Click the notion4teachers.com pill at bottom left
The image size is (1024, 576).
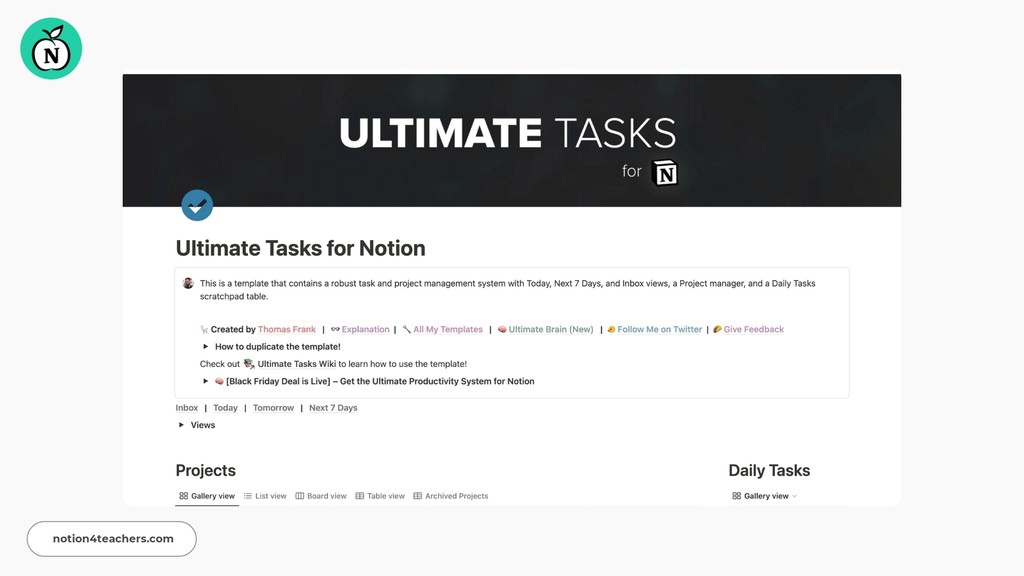(x=110, y=538)
